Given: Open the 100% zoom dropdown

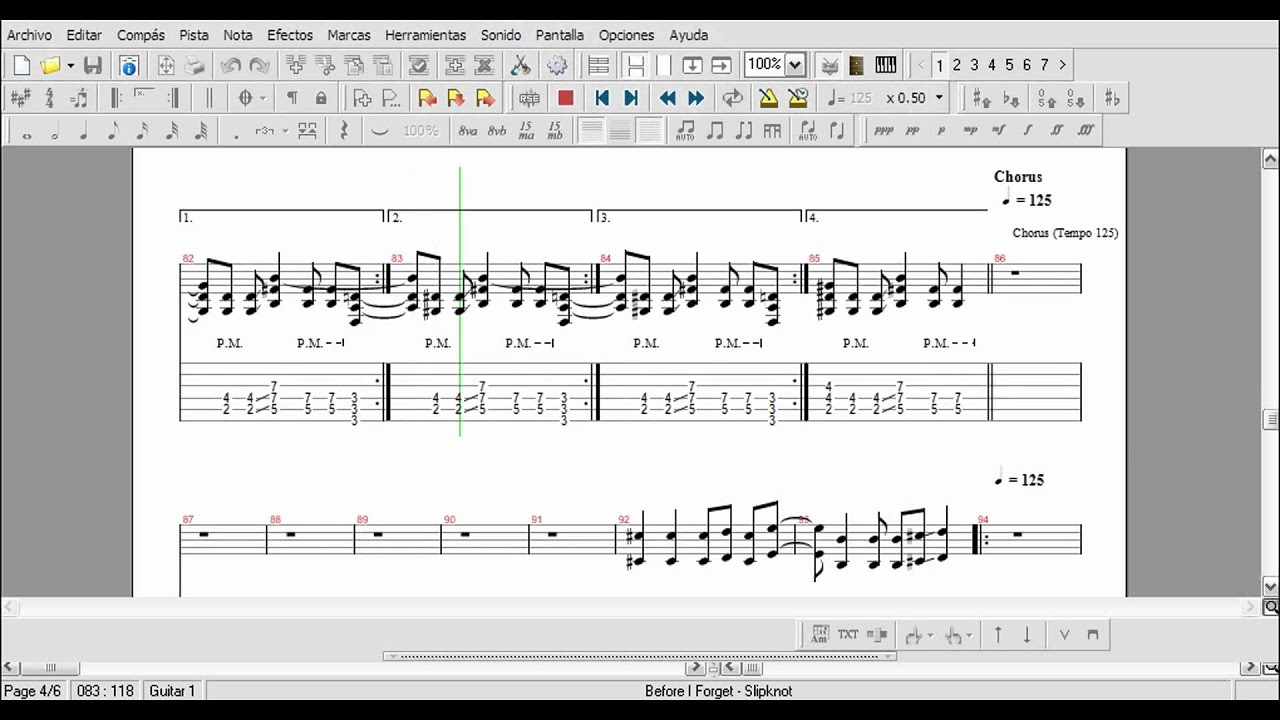Looking at the screenshot, I should coord(795,65).
